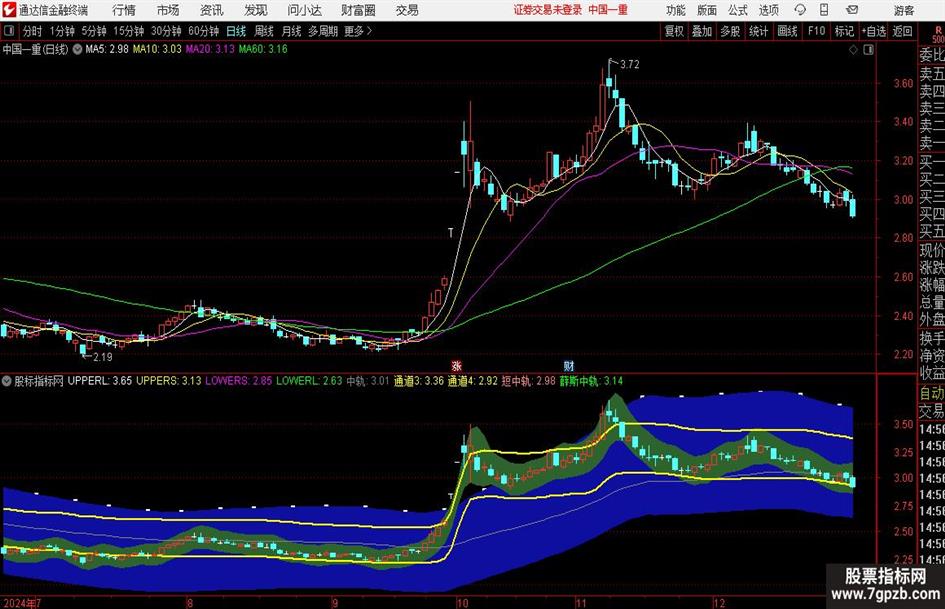Screen dimensions: 945x609
Task: Click the 复权 toolbar button
Action: click(x=674, y=31)
